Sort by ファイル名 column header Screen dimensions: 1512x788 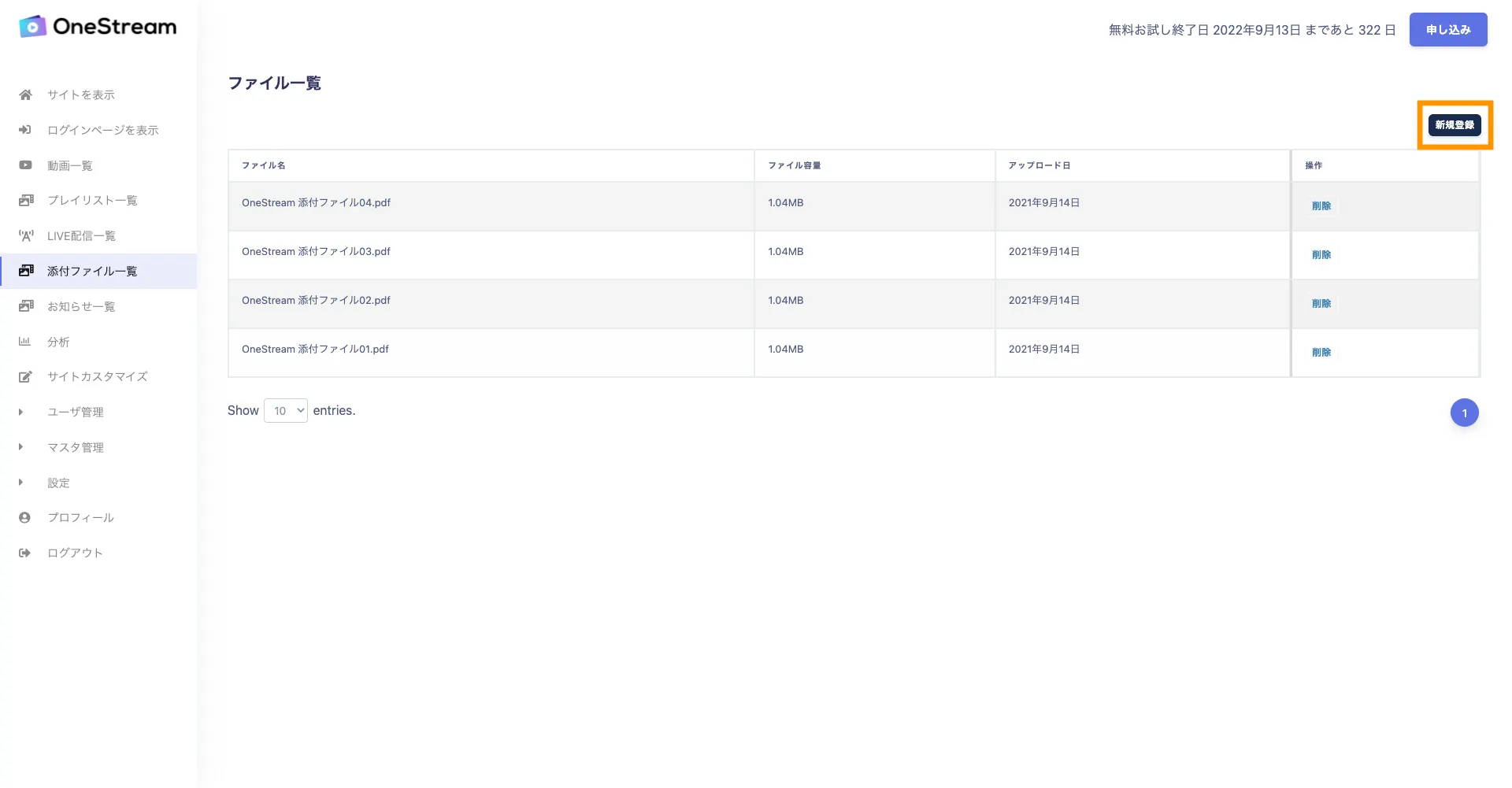[x=264, y=165]
